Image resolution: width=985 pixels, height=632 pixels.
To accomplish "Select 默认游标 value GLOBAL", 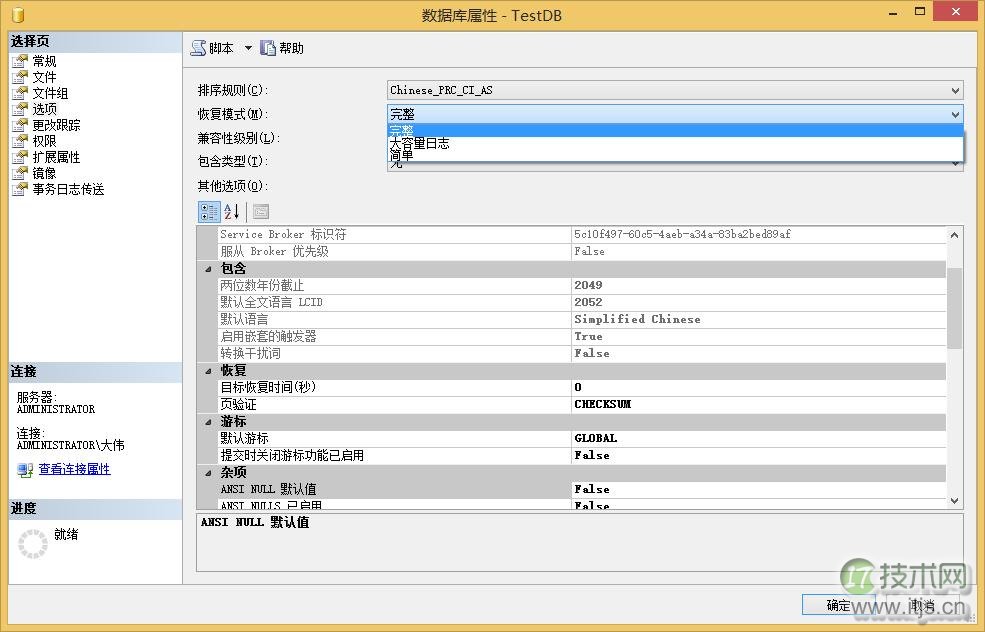I will tap(758, 438).
